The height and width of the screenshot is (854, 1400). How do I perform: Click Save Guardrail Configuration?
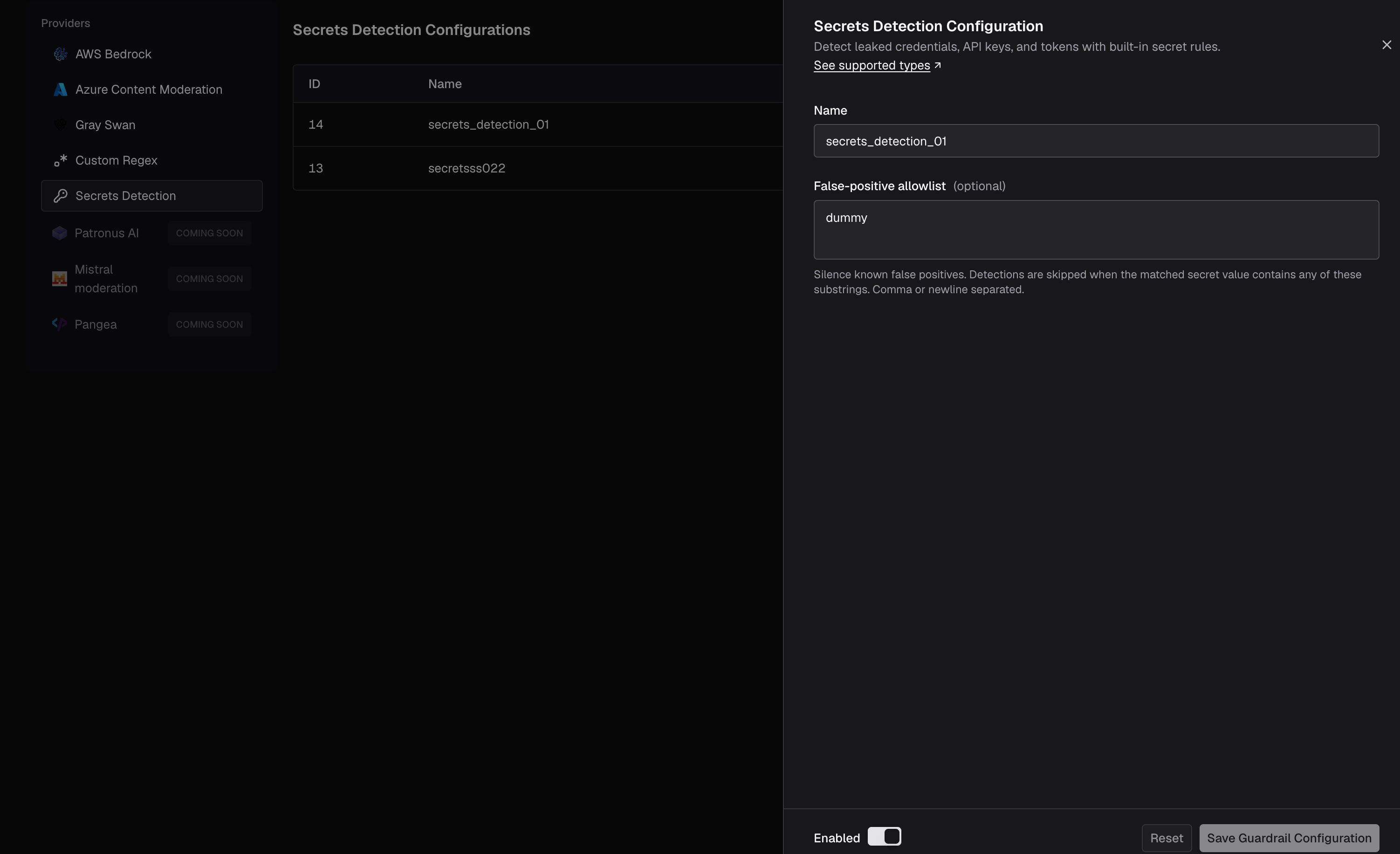click(1289, 838)
